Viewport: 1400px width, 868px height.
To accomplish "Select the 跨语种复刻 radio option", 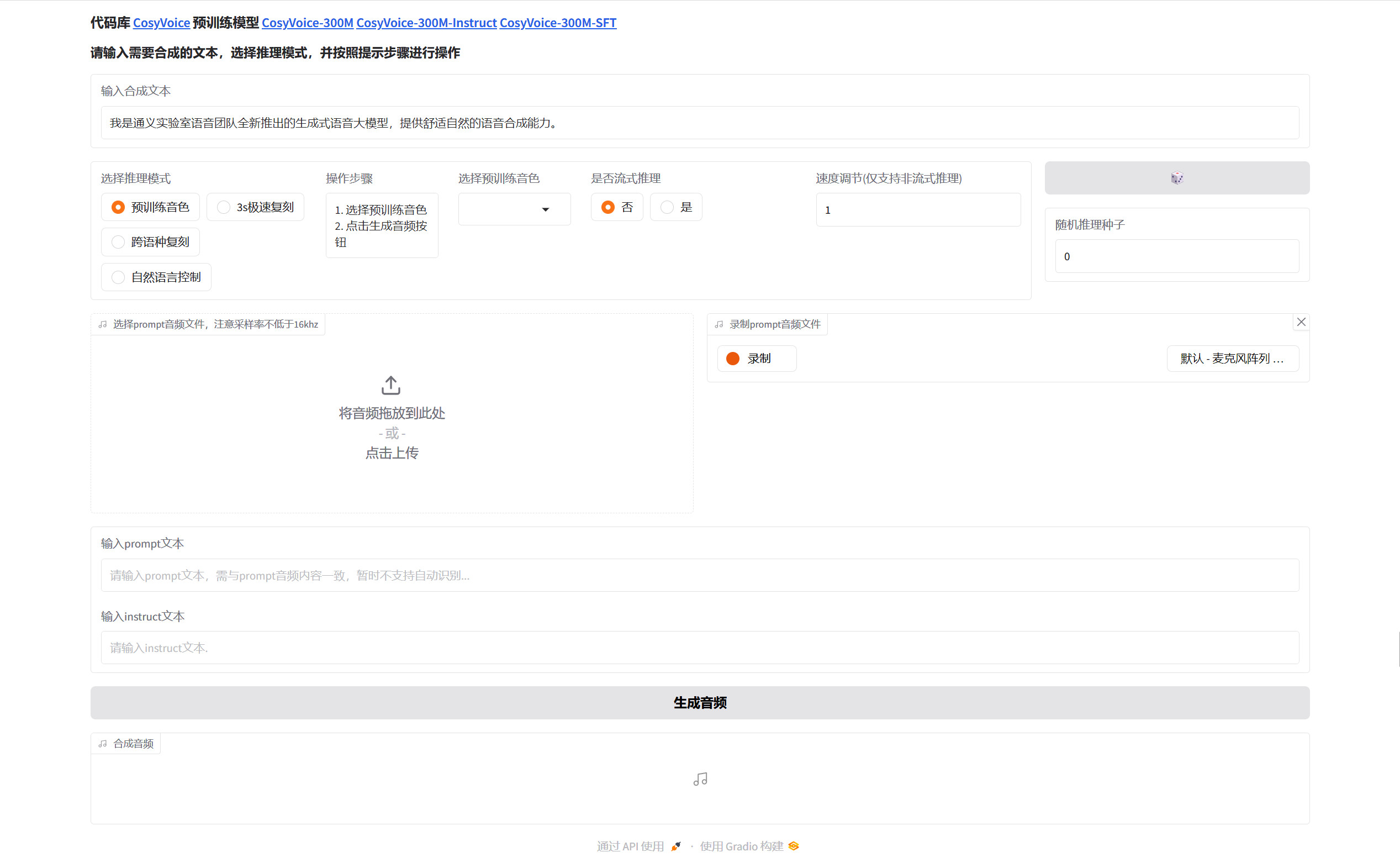I will (x=118, y=242).
